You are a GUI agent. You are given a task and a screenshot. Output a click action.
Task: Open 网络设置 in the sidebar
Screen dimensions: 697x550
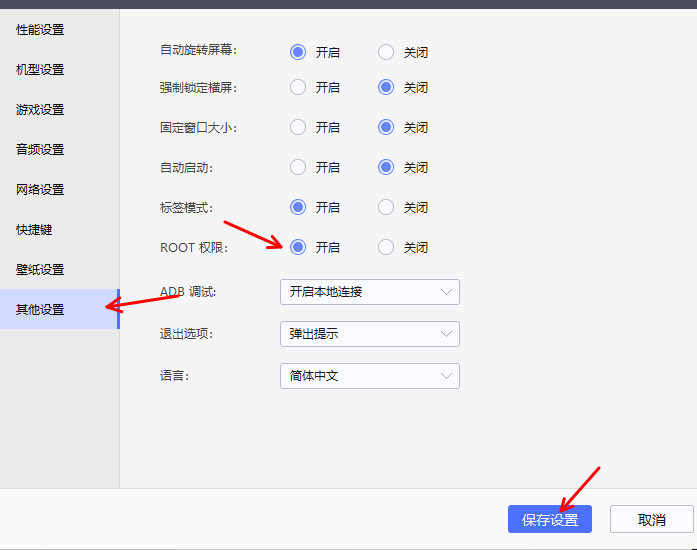click(x=40, y=190)
